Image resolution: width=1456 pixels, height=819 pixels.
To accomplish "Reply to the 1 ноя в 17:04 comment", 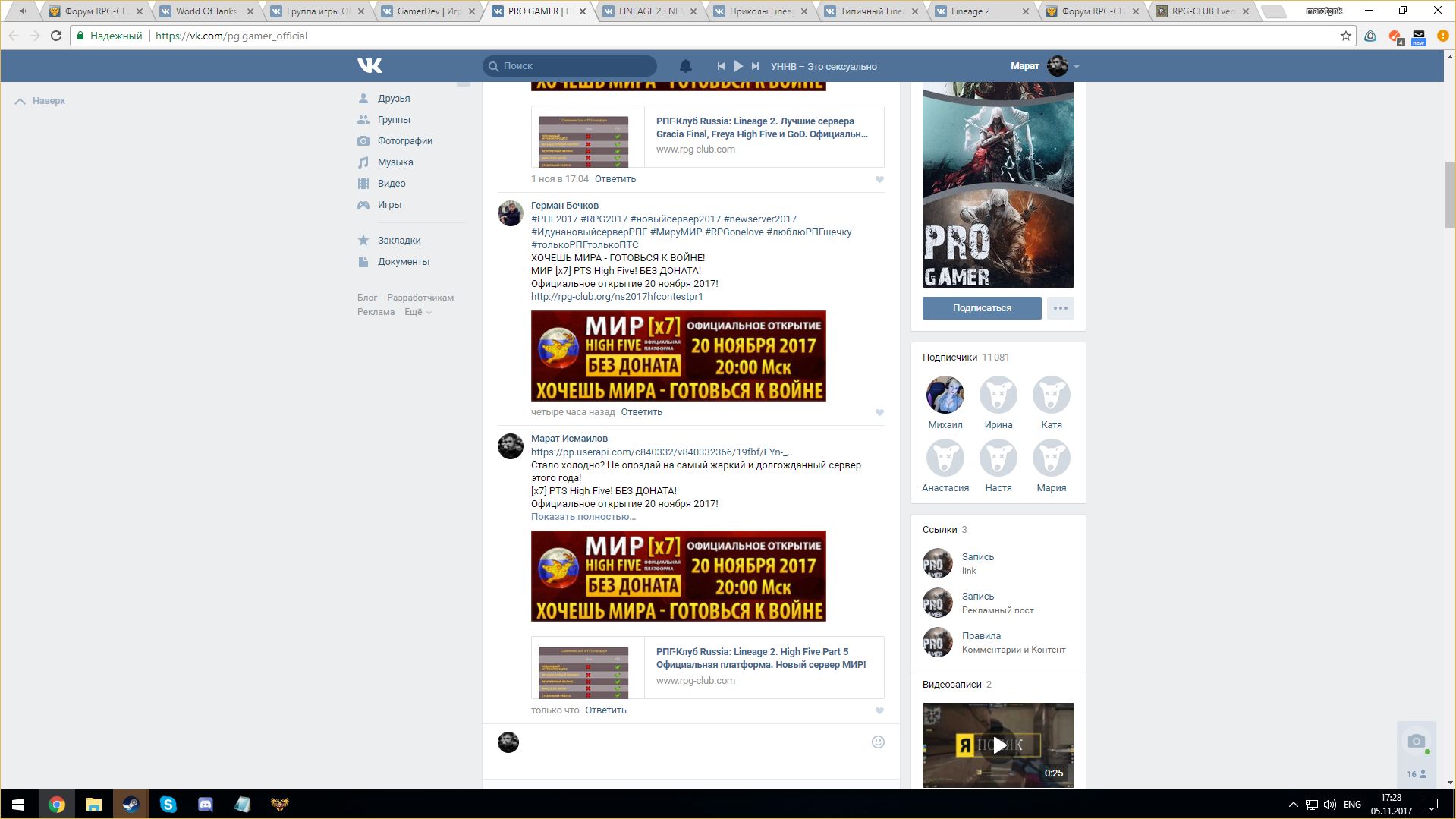I will (x=615, y=179).
